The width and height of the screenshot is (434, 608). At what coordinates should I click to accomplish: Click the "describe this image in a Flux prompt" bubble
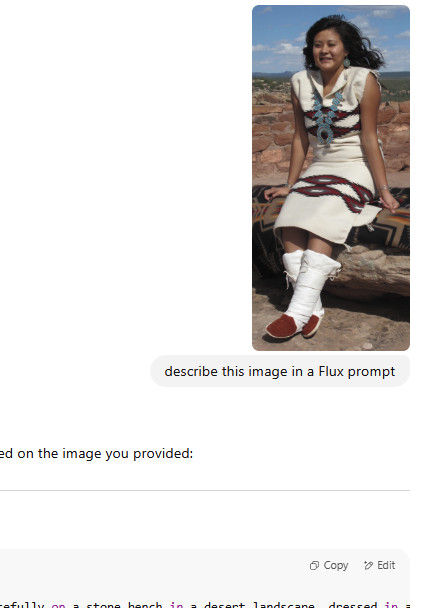[280, 371]
